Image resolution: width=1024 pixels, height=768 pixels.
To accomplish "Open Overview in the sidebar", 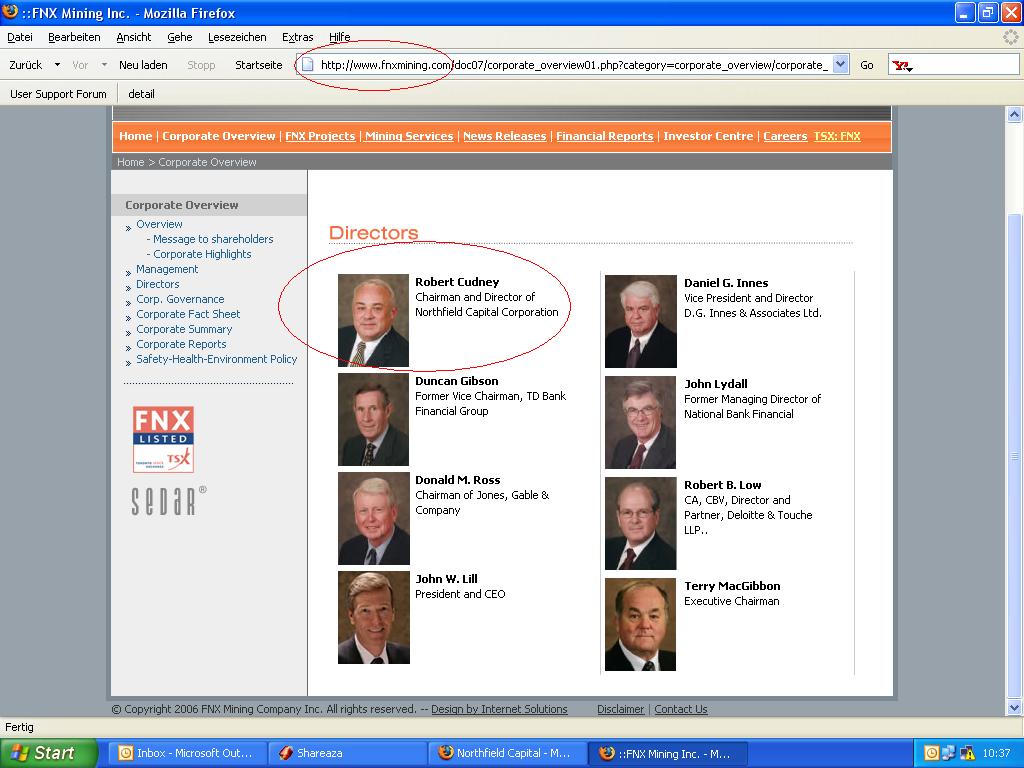I will pos(159,224).
